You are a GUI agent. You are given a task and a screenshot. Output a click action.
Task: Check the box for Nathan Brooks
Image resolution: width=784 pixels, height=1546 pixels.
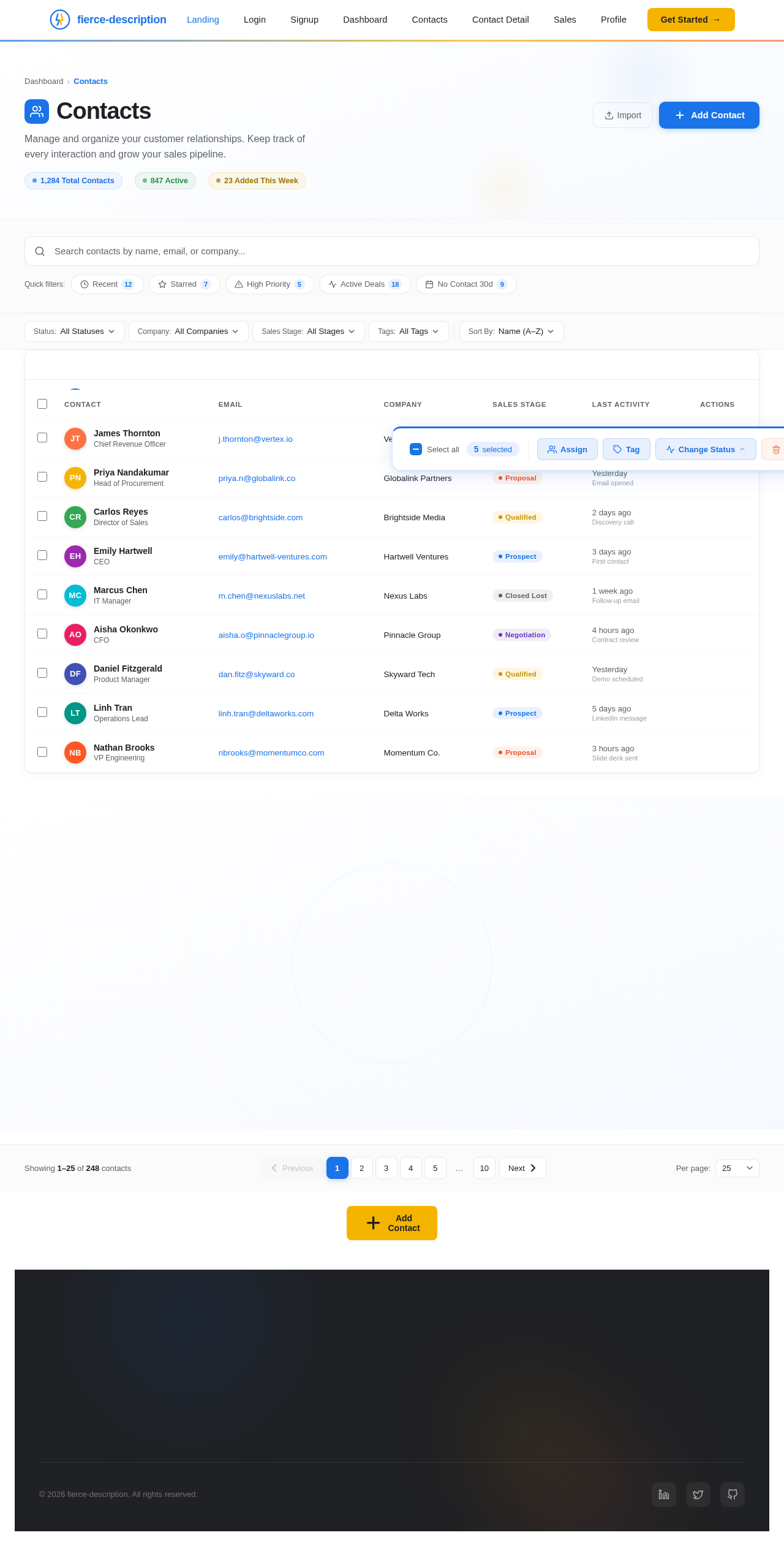tap(42, 752)
